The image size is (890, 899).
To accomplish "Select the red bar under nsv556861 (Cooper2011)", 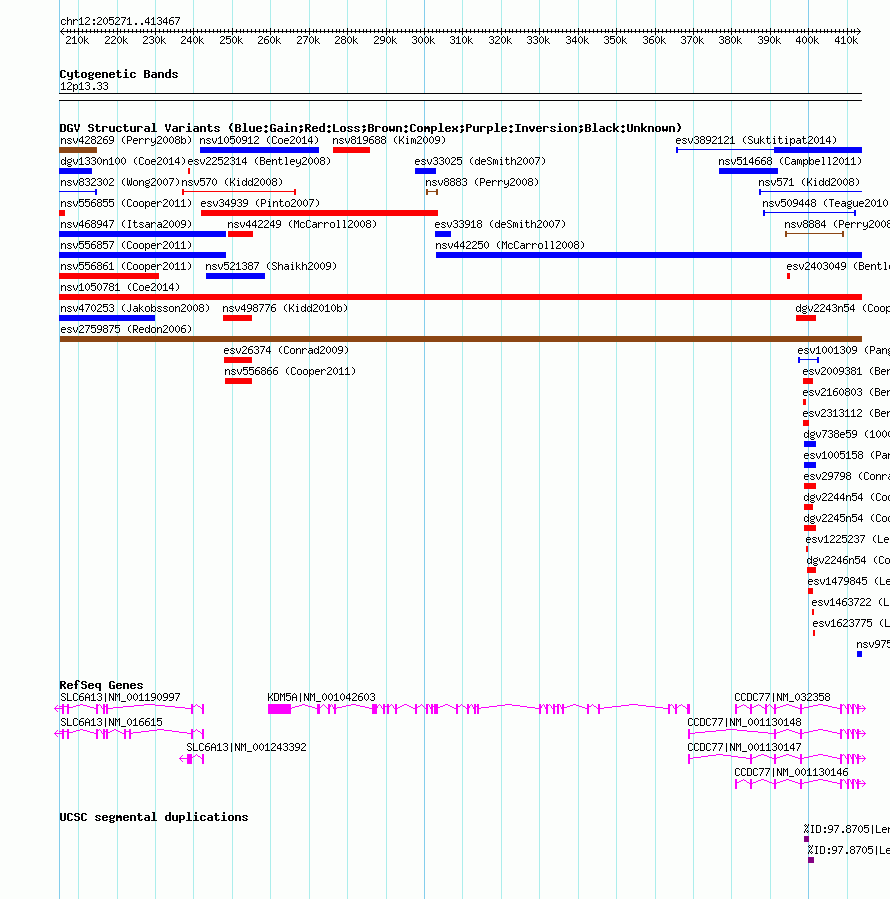I will tap(109, 276).
